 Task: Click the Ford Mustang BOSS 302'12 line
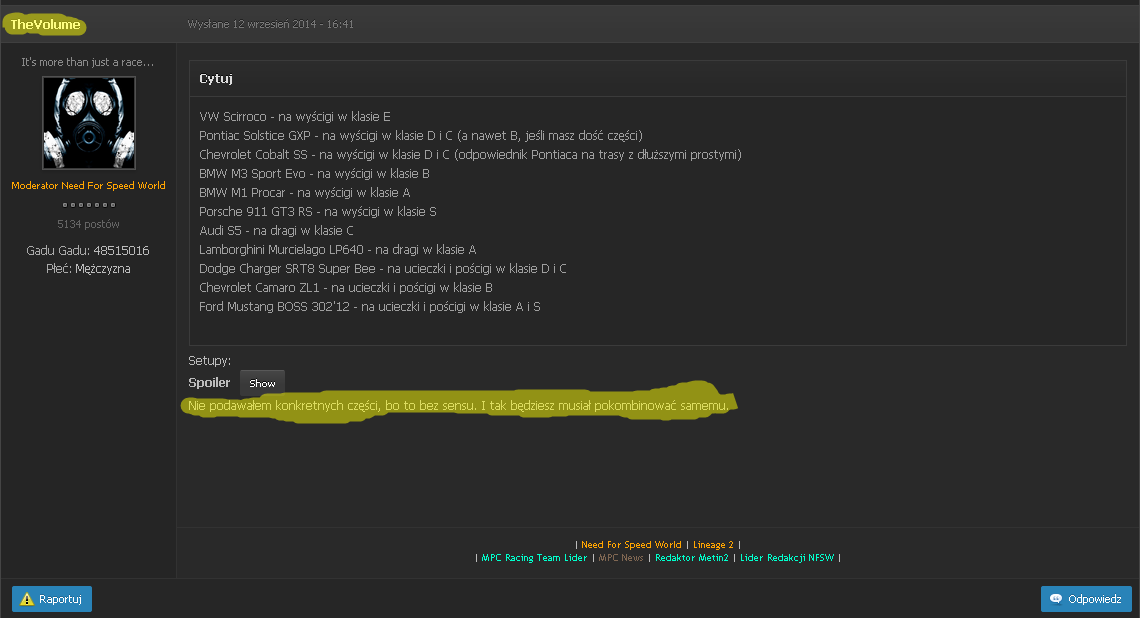click(x=369, y=306)
